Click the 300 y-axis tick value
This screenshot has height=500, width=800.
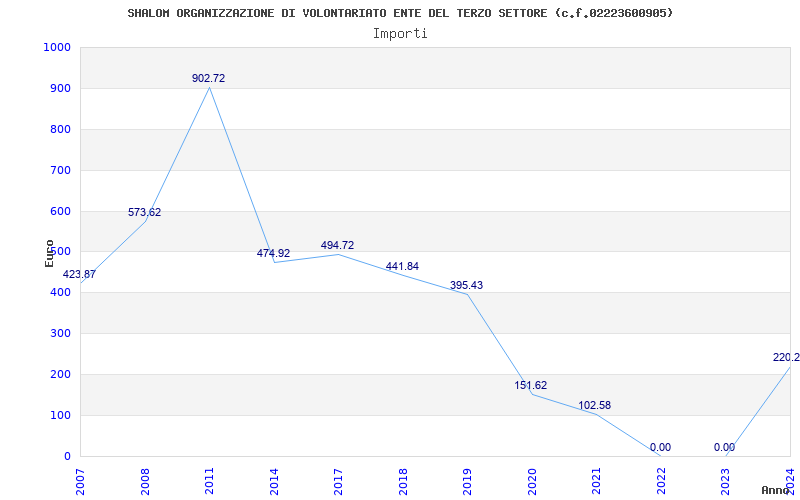tap(60, 334)
